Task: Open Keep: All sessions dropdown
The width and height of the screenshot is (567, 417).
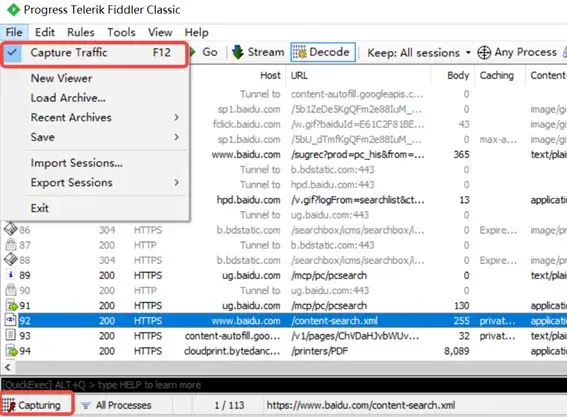Action: tap(419, 53)
